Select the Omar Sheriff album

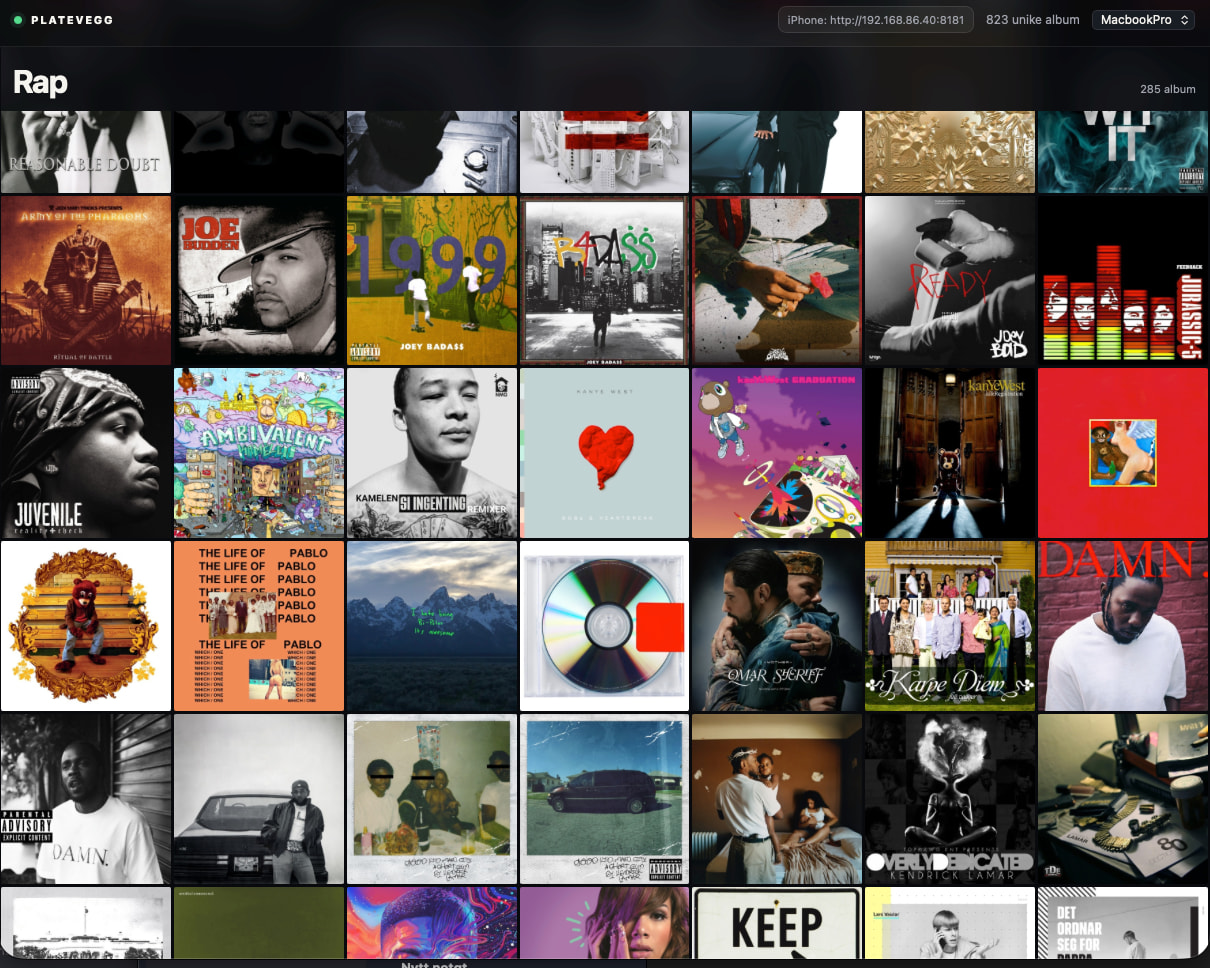(777, 626)
